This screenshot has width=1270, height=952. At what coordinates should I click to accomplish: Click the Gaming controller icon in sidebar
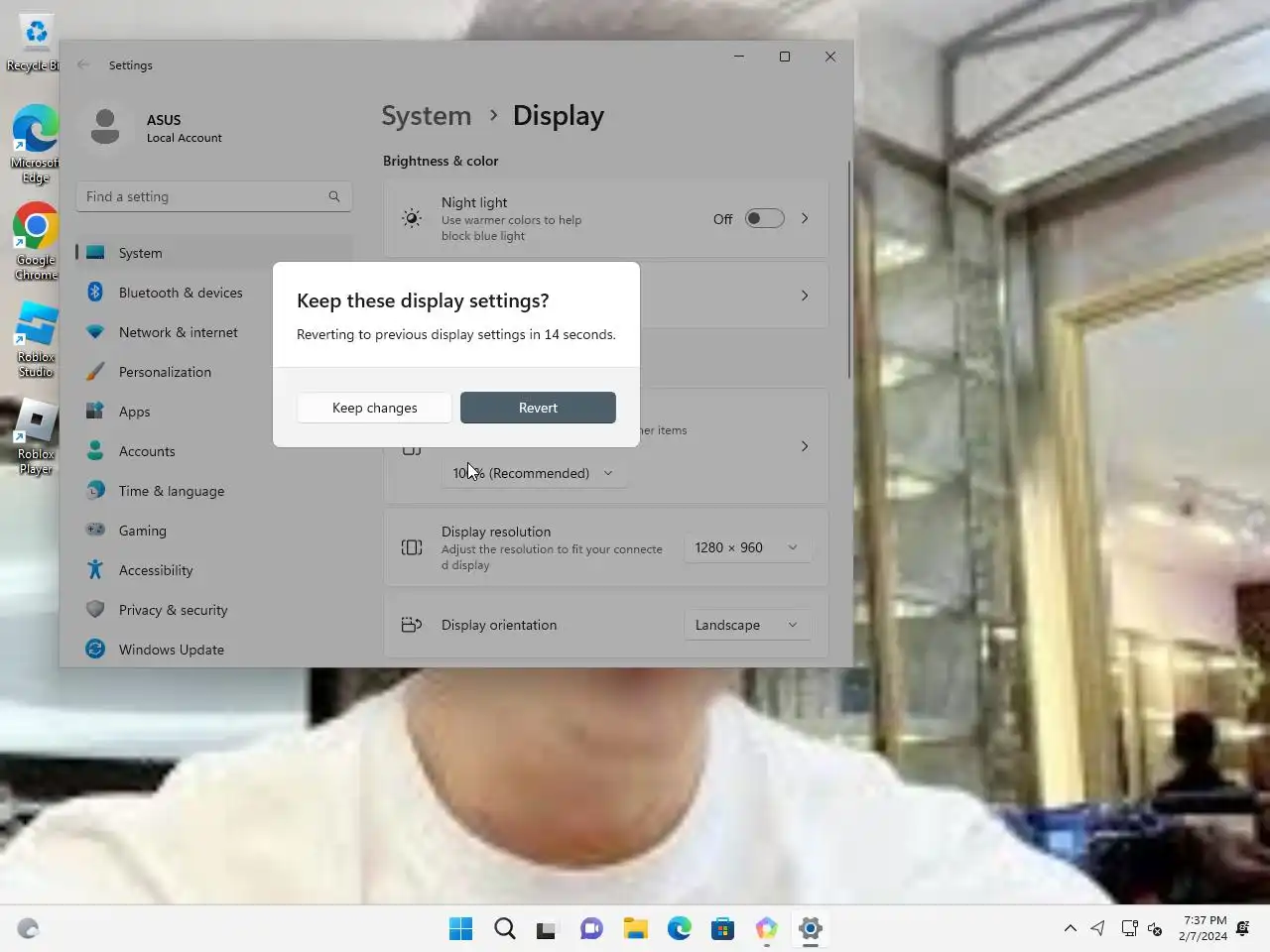[x=95, y=530]
